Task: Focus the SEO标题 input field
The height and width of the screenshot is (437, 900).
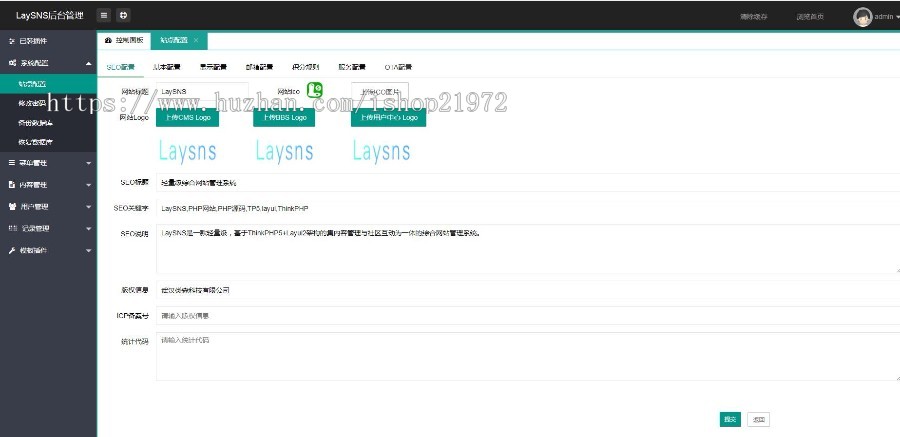Action: (528, 183)
